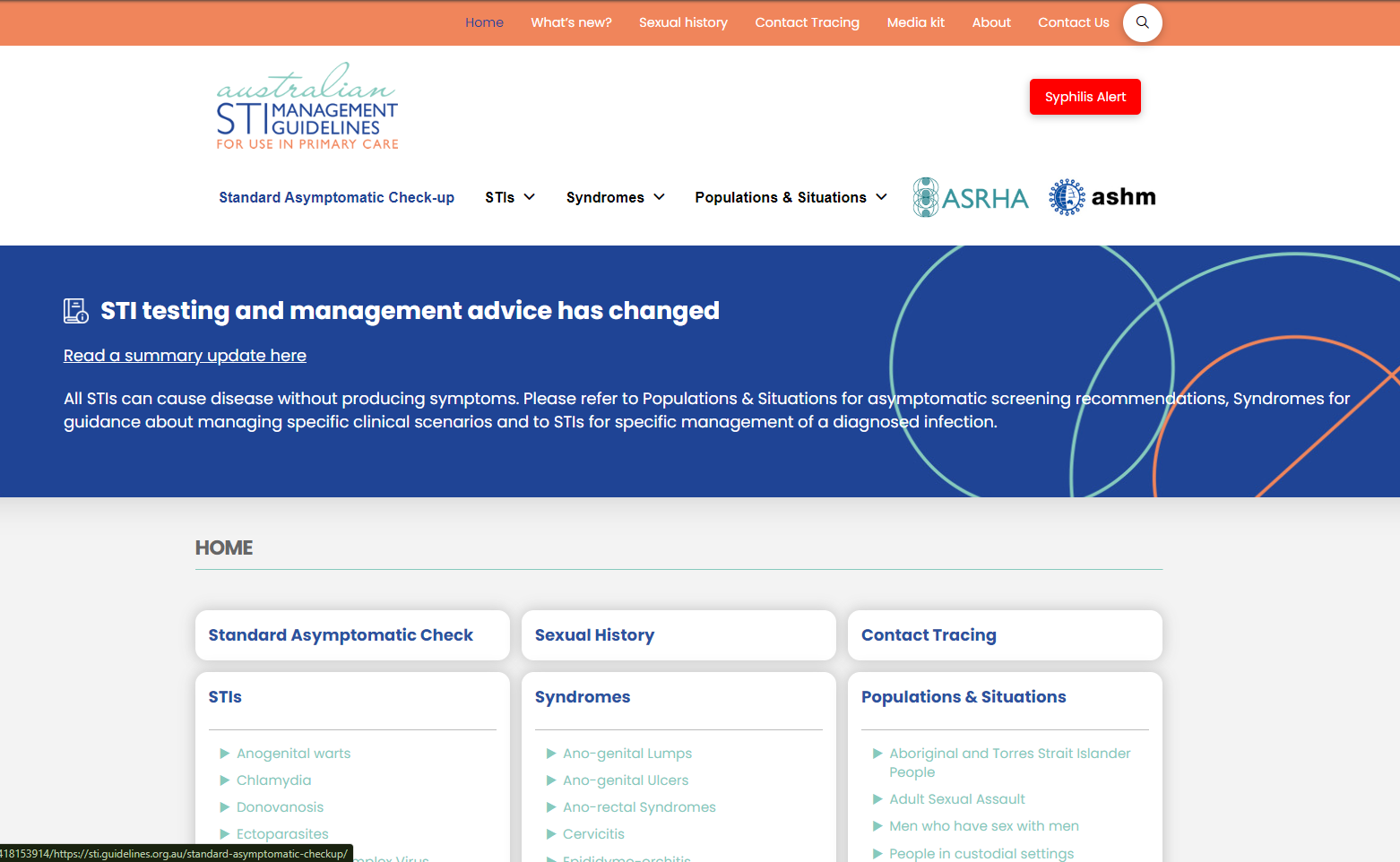Open the Anogenital warts link

(293, 754)
